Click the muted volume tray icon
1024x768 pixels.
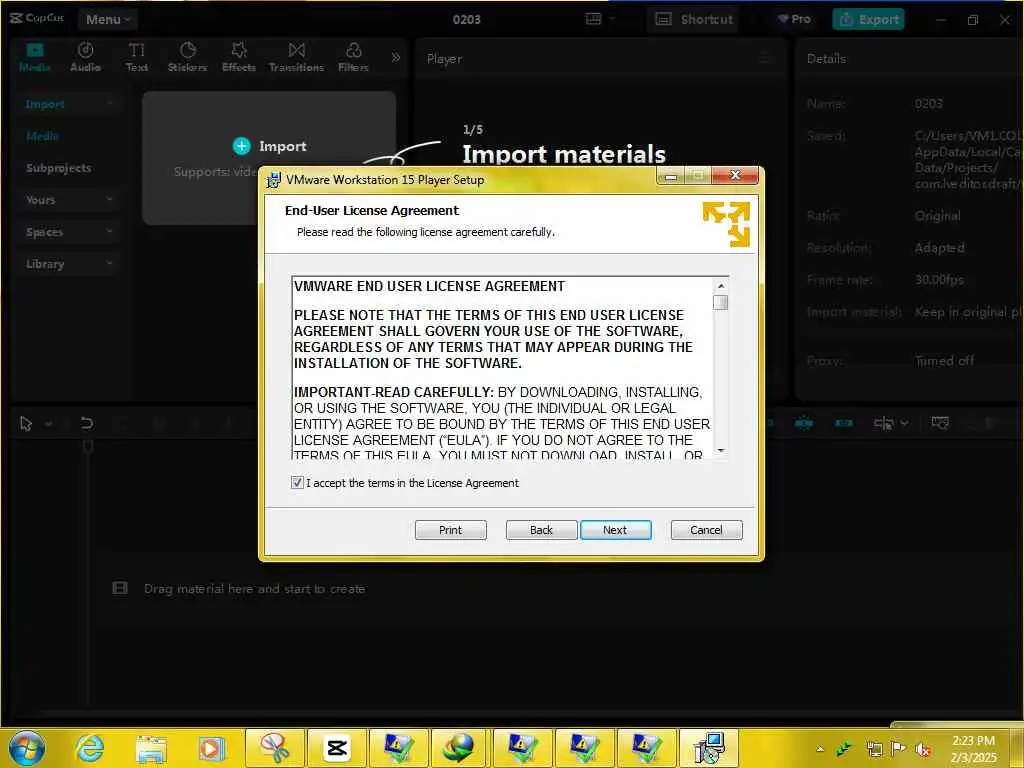923,749
